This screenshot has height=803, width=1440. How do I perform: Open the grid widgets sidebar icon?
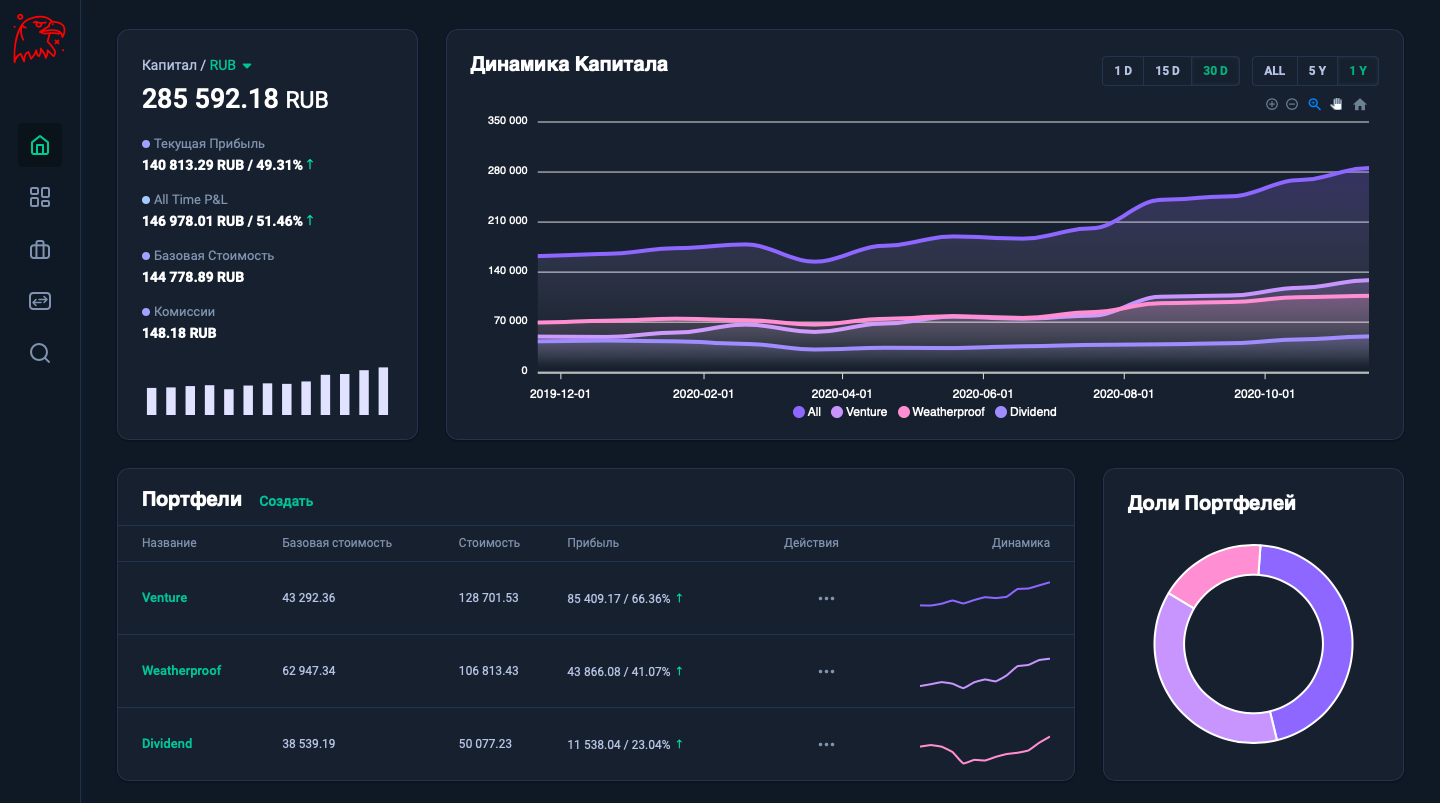[x=40, y=197]
